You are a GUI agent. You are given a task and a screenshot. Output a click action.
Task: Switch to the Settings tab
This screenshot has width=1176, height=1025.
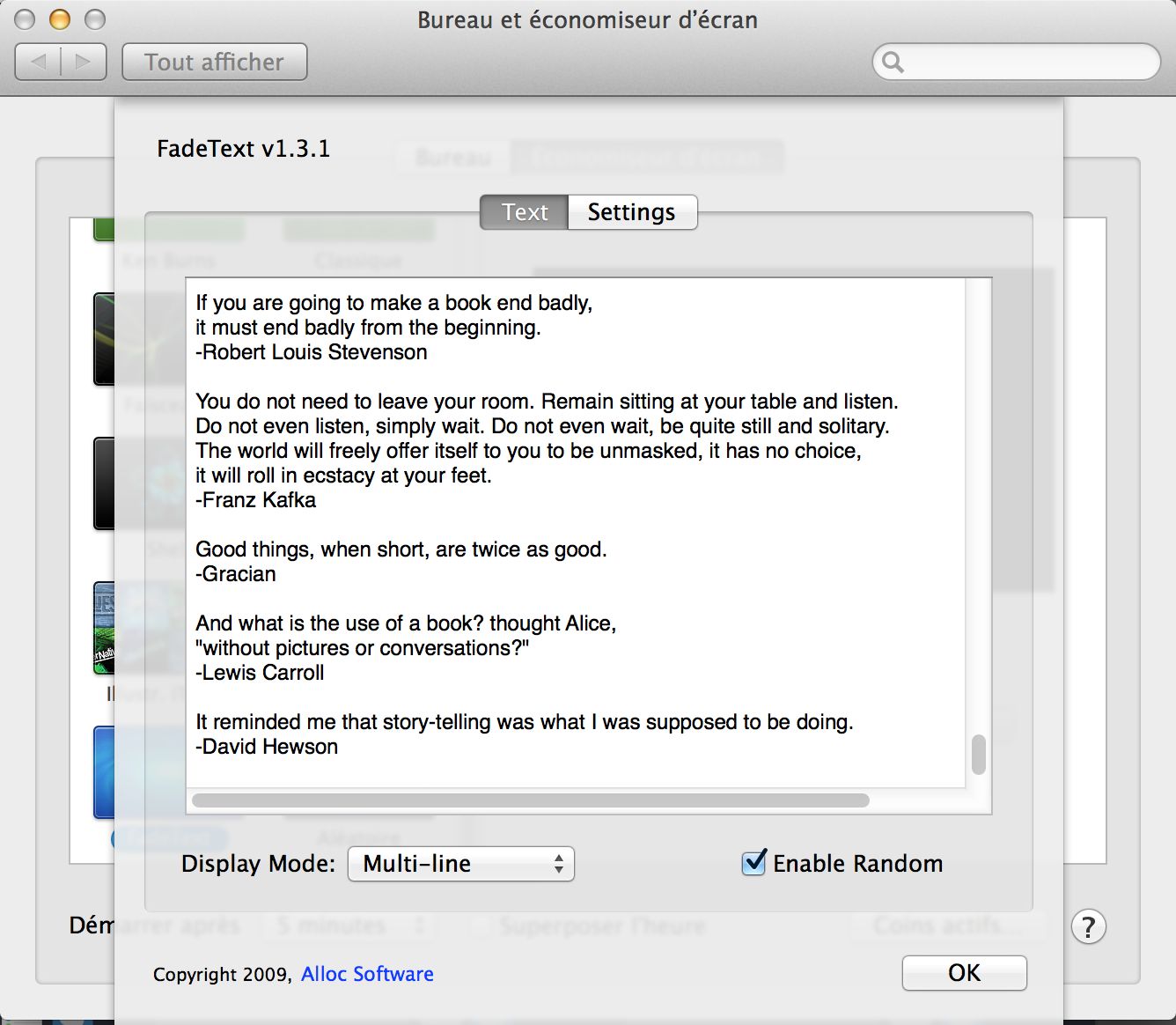(x=631, y=212)
